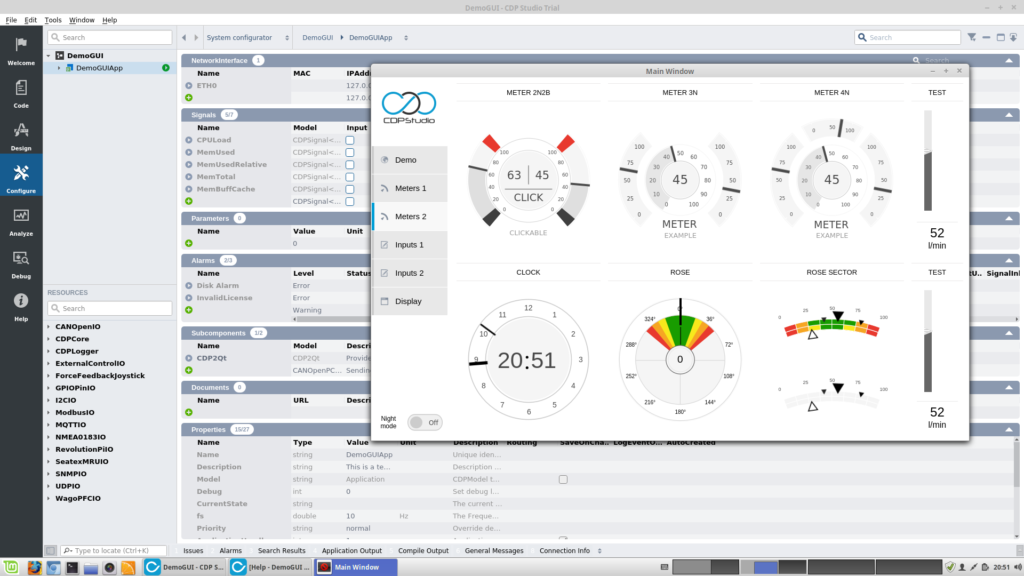Switch to Code mode icon
The height and width of the screenshot is (576, 1024).
click(x=21, y=92)
